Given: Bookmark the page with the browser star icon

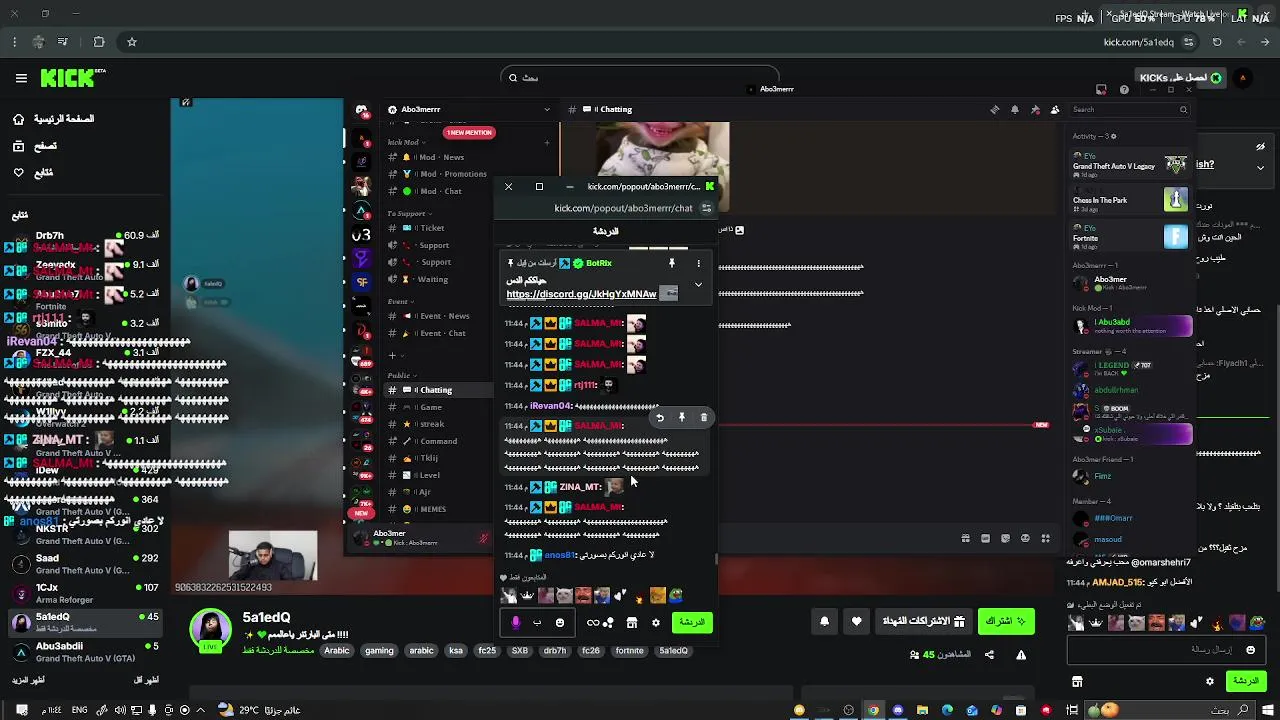Looking at the screenshot, I should pos(131,42).
